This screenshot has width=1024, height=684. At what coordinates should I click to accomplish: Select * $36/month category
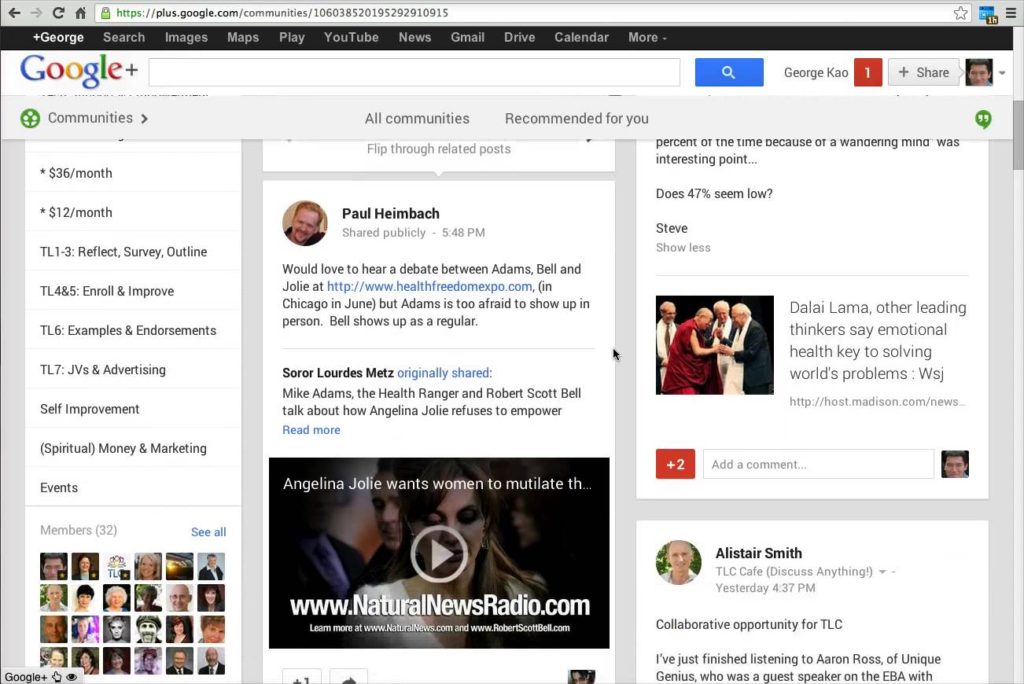[133, 173]
